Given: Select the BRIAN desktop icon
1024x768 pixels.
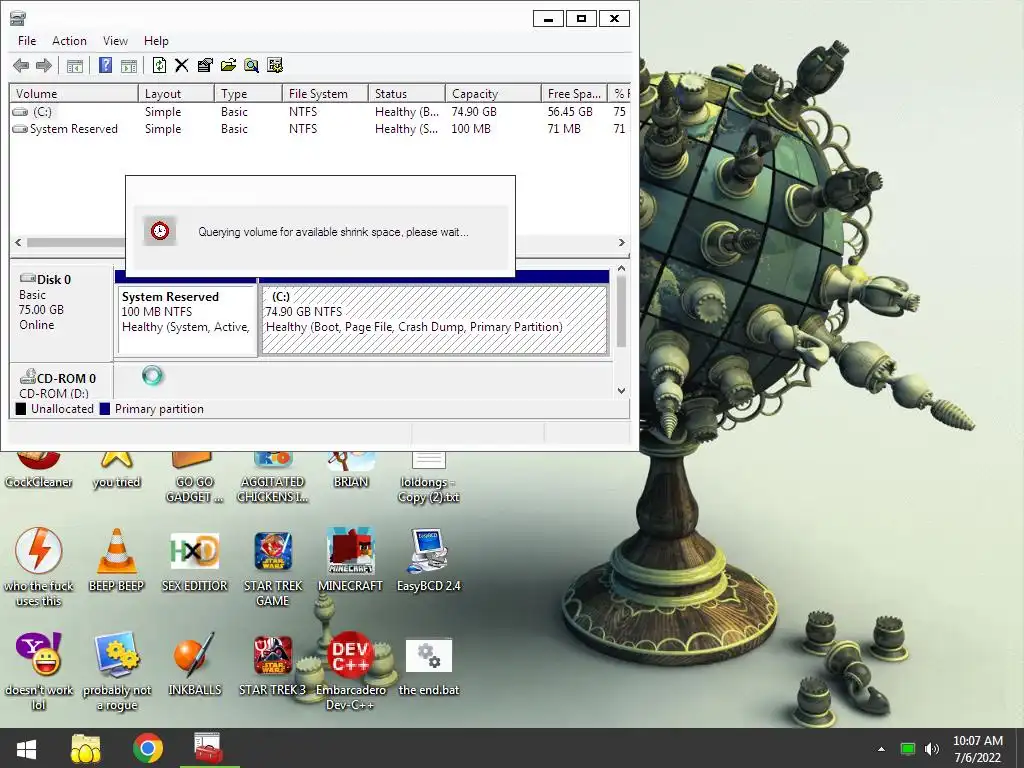Looking at the screenshot, I should pos(351,470).
